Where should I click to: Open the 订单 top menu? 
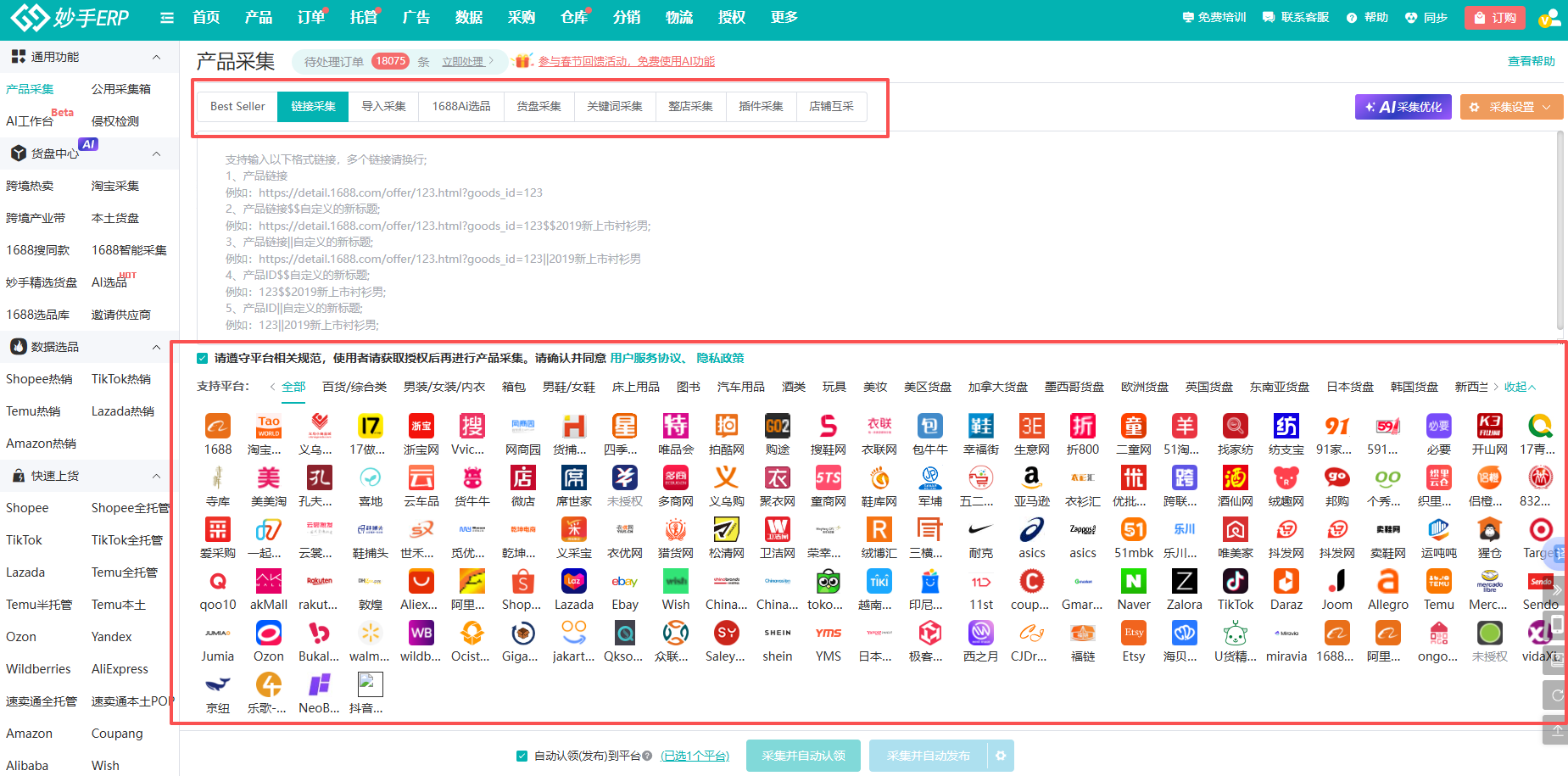310,18
